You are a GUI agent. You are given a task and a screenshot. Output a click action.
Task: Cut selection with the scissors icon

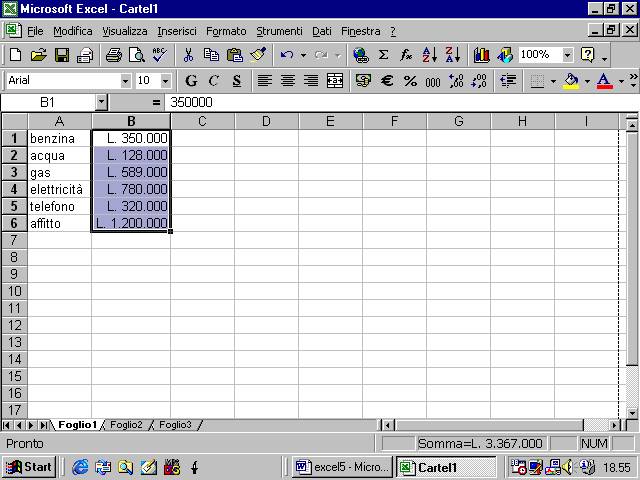click(x=188, y=55)
